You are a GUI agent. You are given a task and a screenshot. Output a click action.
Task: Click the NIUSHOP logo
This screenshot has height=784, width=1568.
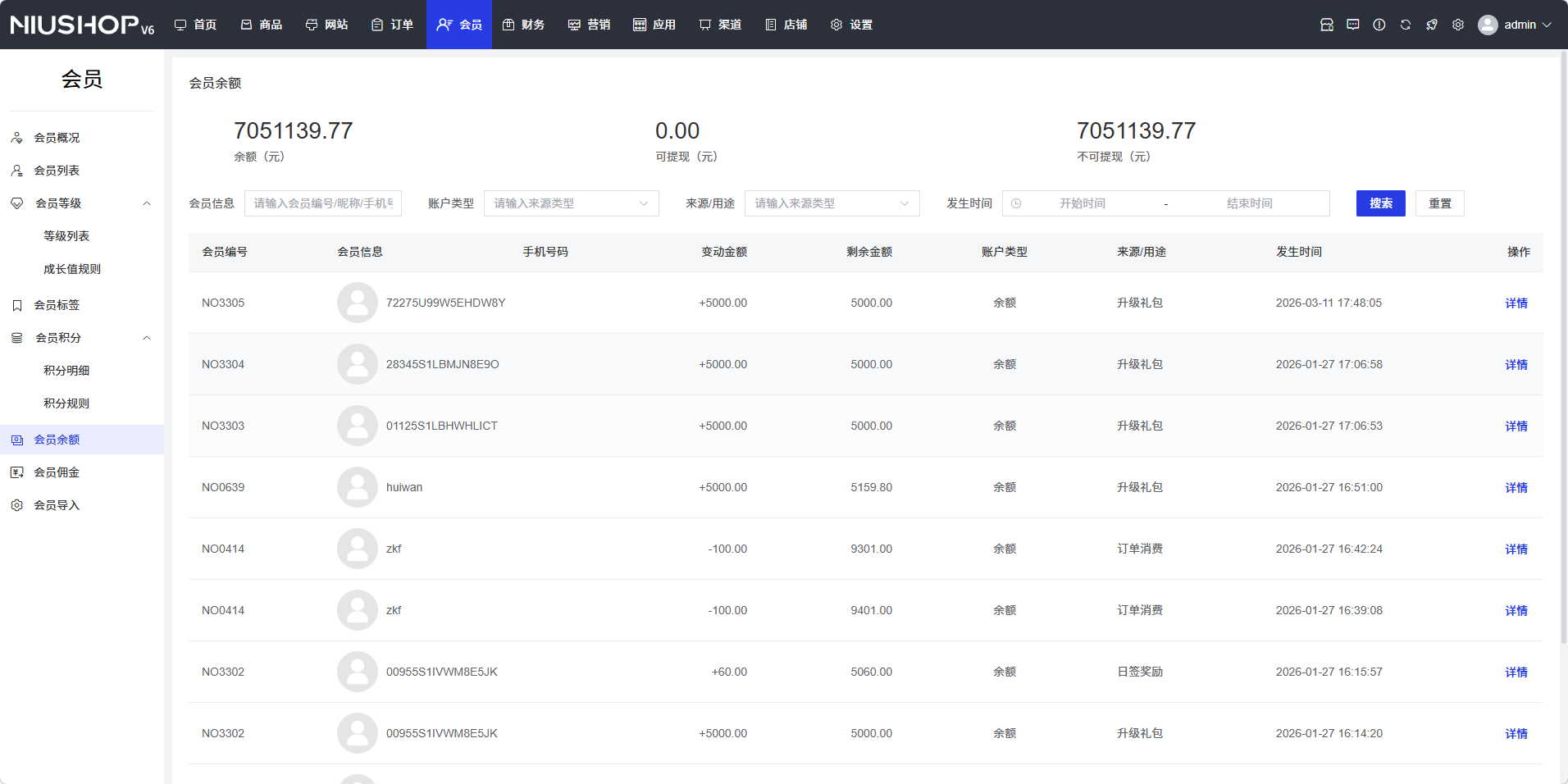click(x=82, y=25)
